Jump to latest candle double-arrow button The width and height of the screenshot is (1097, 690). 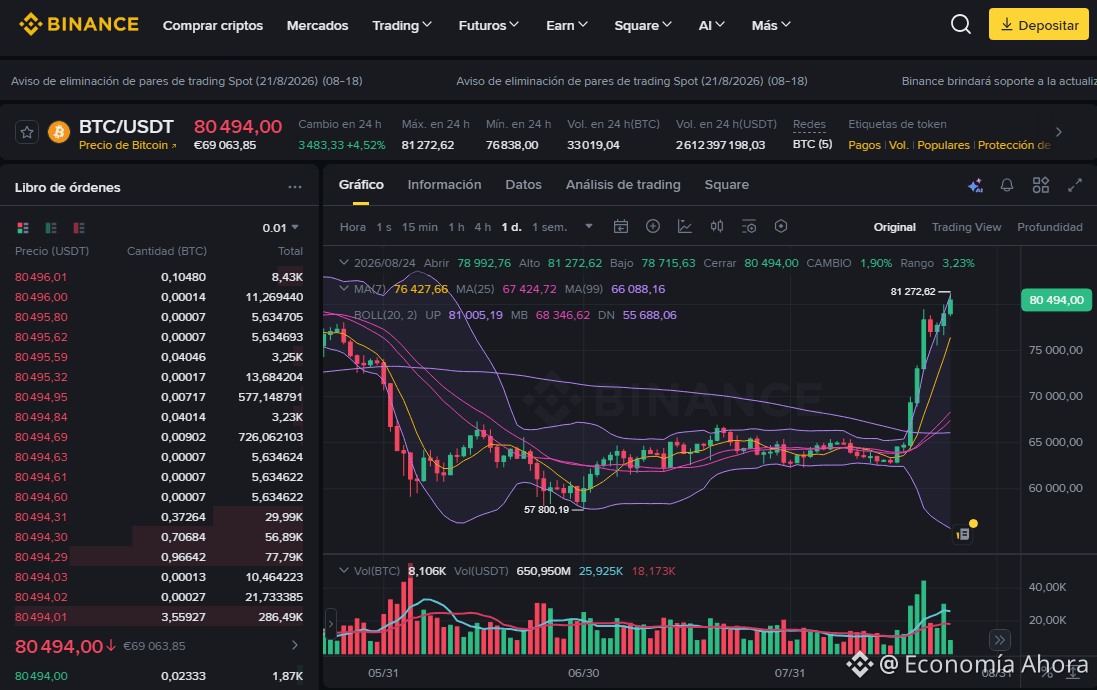click(1000, 640)
